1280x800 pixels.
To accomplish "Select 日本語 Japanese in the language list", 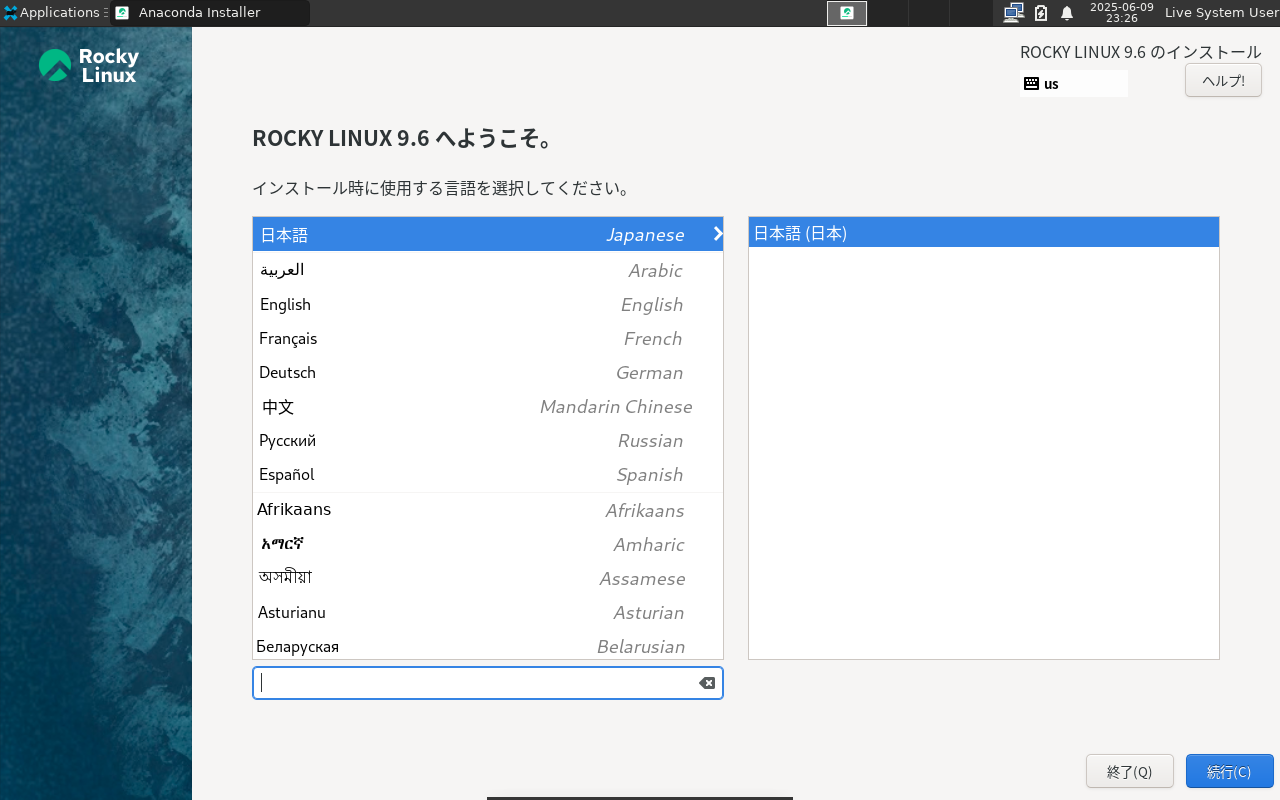I will pos(488,235).
